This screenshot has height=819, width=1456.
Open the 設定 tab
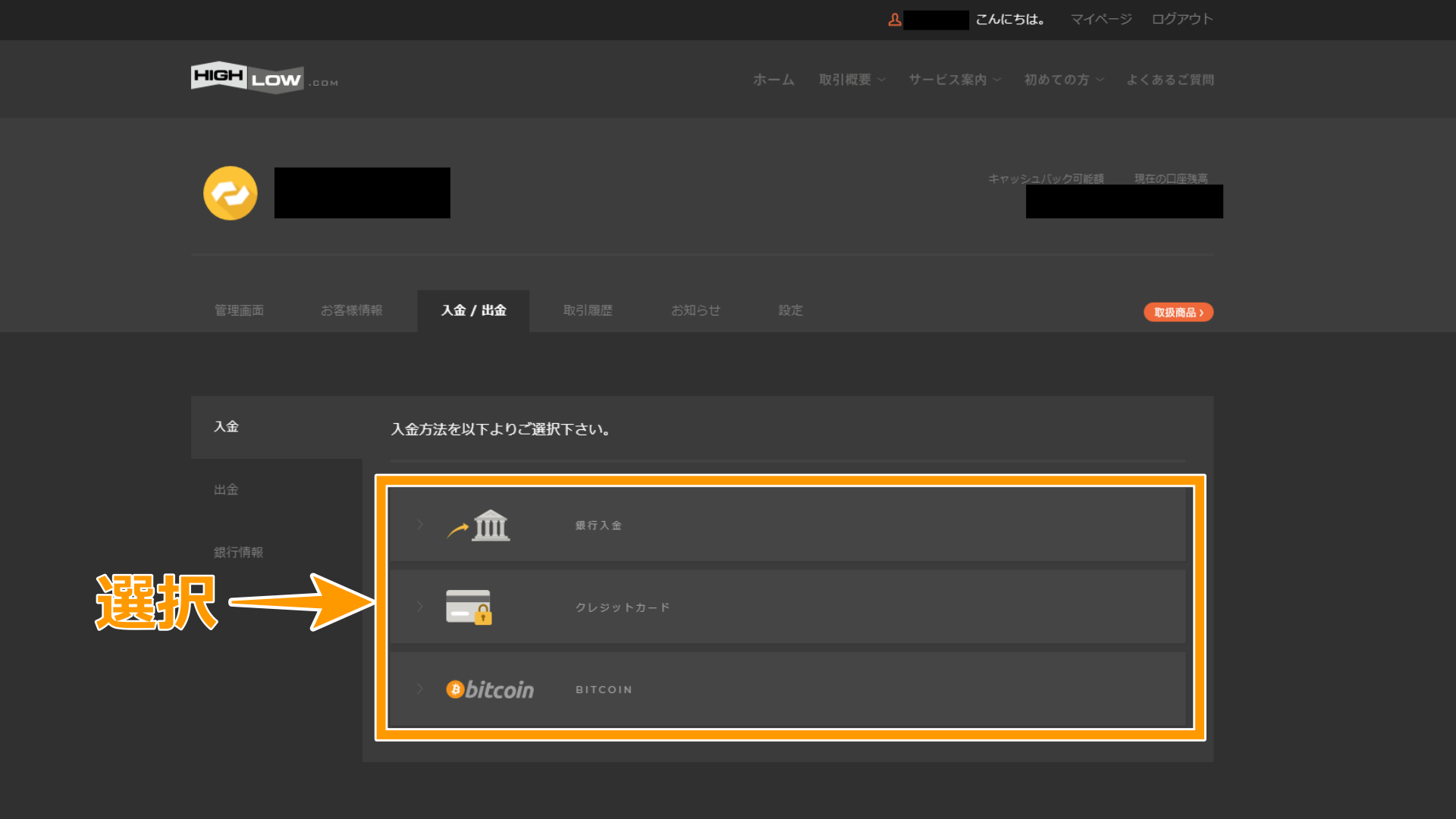click(790, 310)
